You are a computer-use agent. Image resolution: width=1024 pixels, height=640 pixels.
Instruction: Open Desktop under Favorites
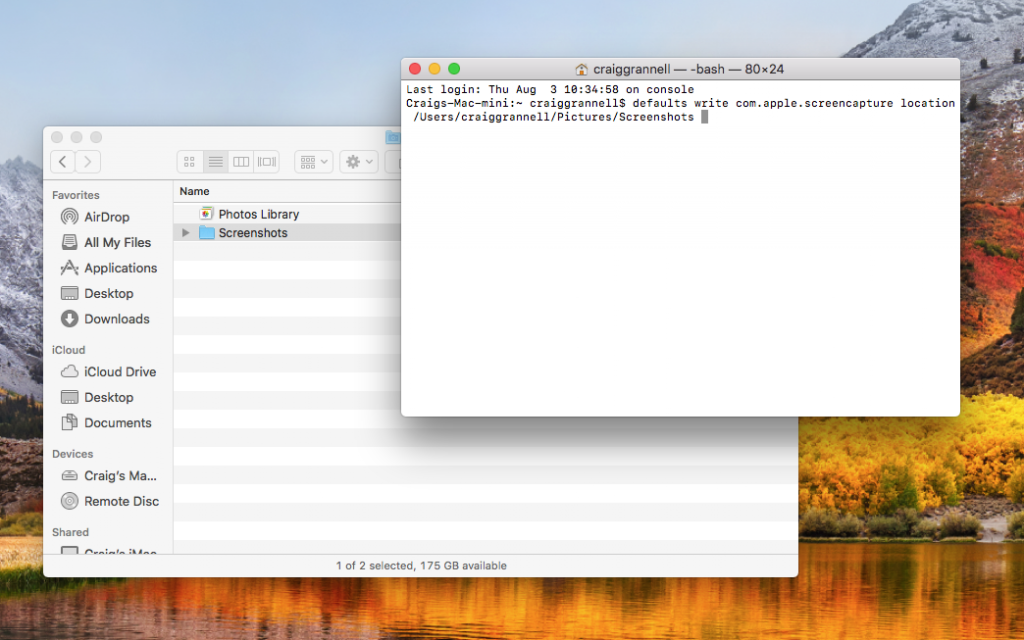pyautogui.click(x=97, y=293)
